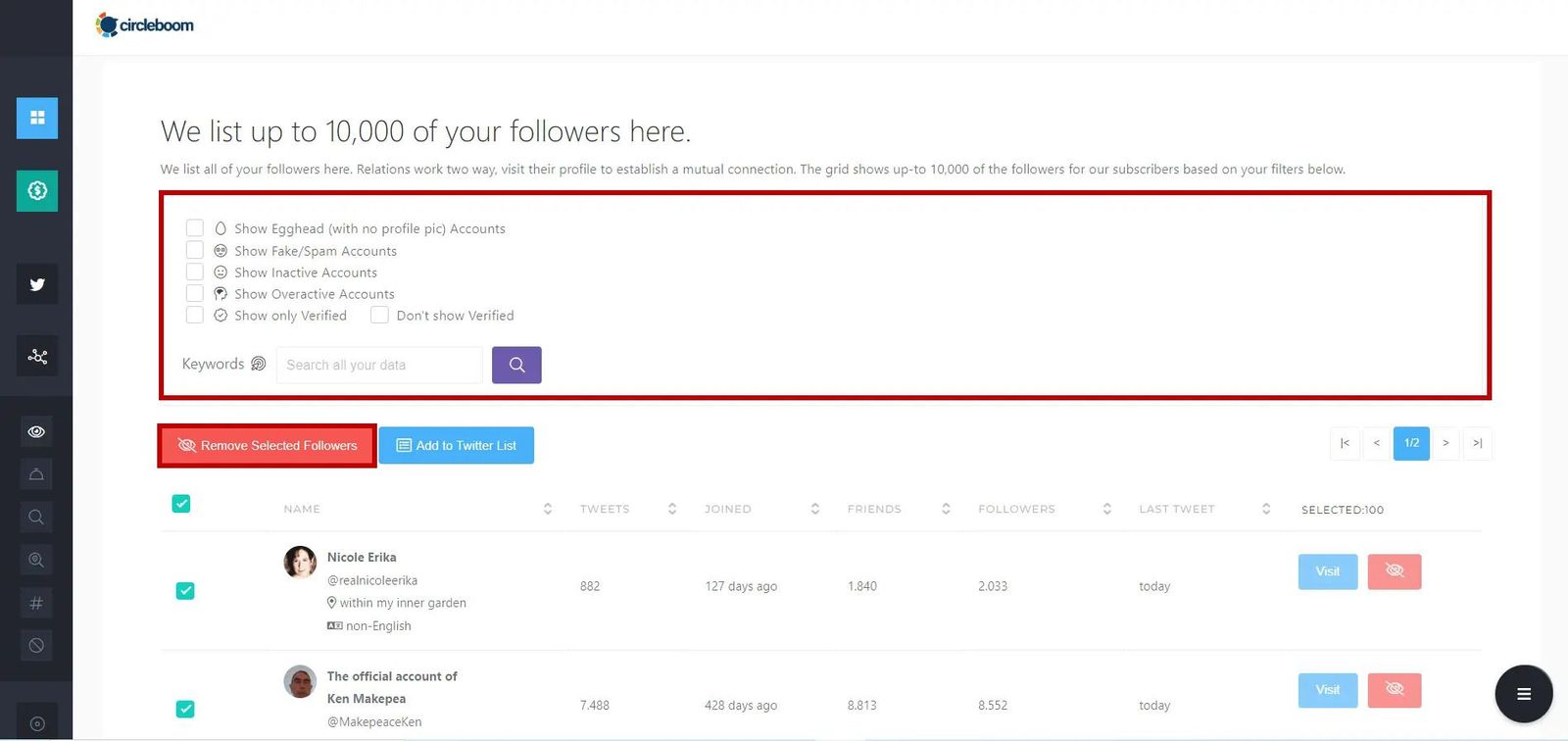
Task: Click The official account of Ken Makepea name
Action: [392, 687]
